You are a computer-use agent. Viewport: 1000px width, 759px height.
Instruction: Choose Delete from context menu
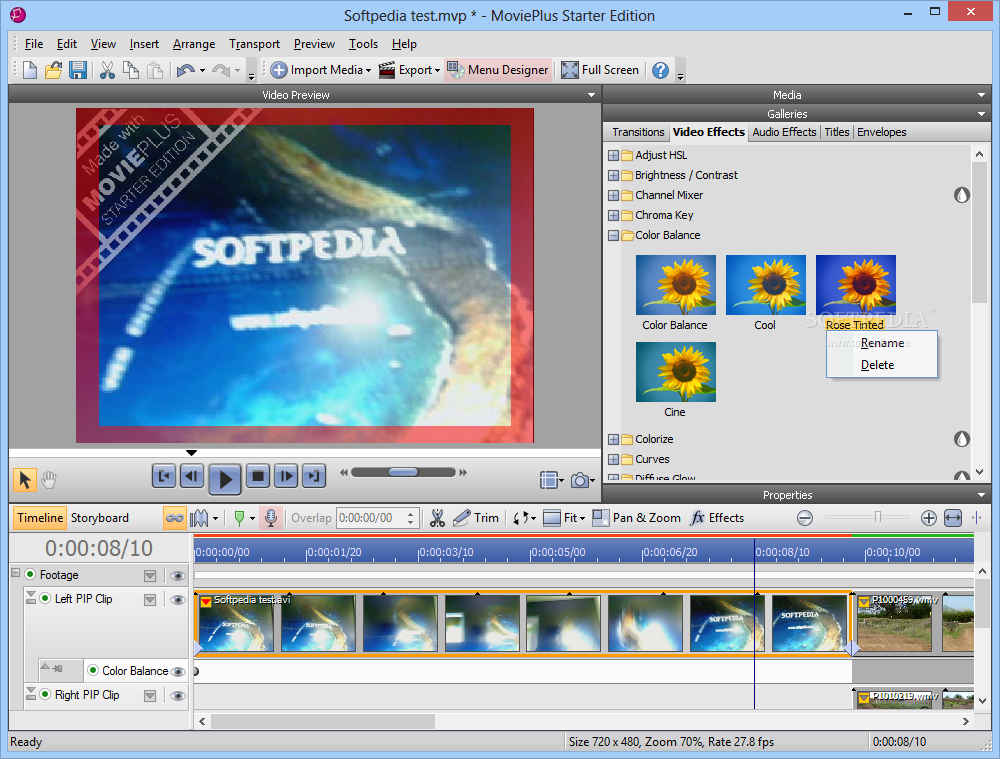[x=882, y=365]
